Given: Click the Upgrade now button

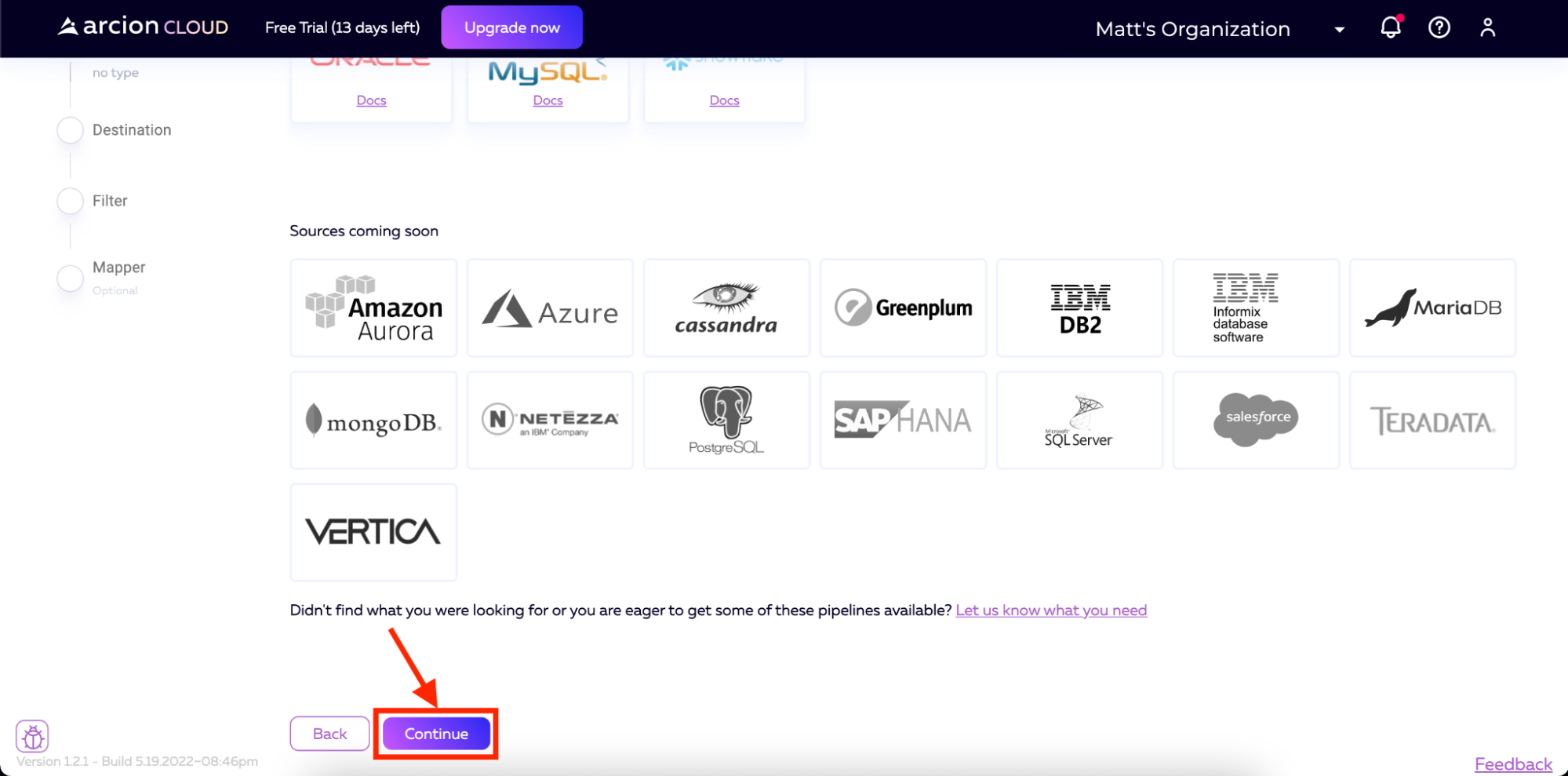Looking at the screenshot, I should tap(511, 27).
